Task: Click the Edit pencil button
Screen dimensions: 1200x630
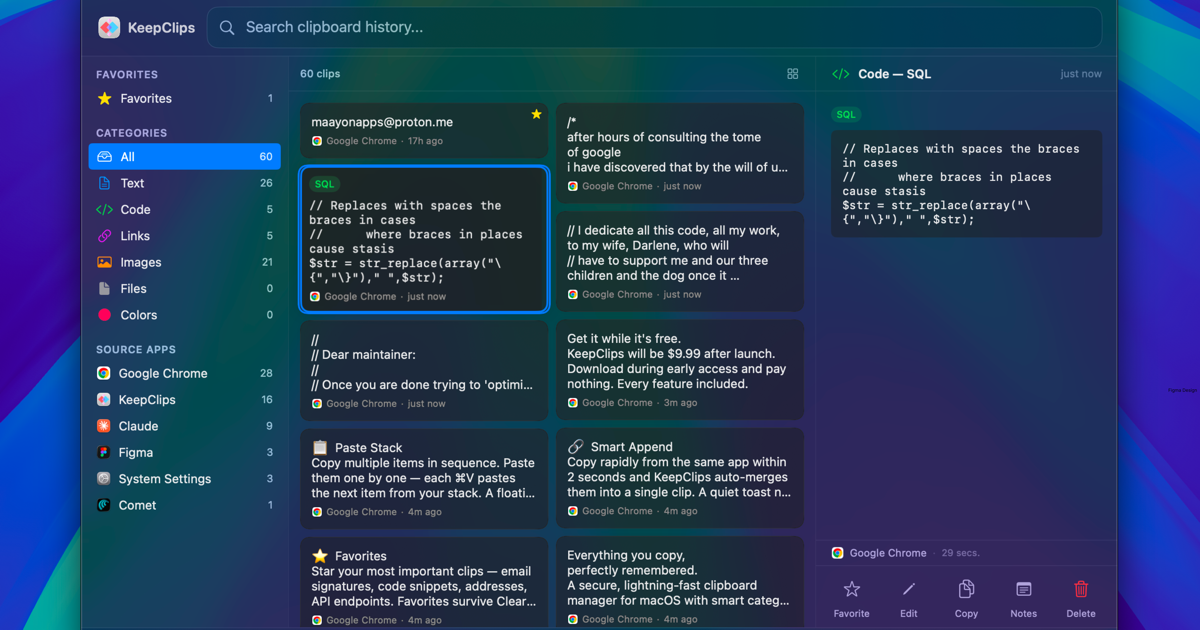Action: click(908, 599)
